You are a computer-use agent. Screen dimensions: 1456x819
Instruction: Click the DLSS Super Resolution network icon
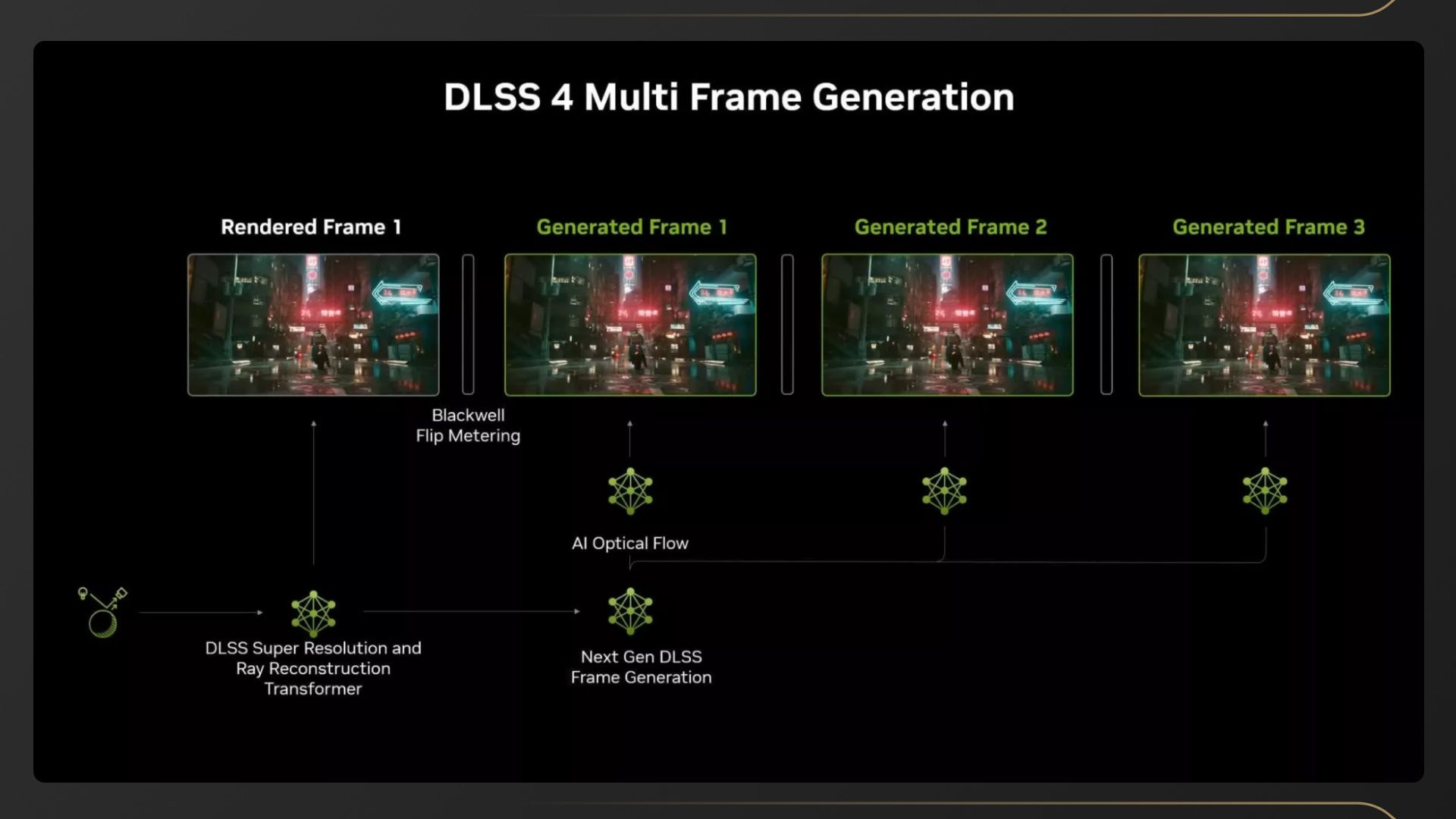coord(313,613)
